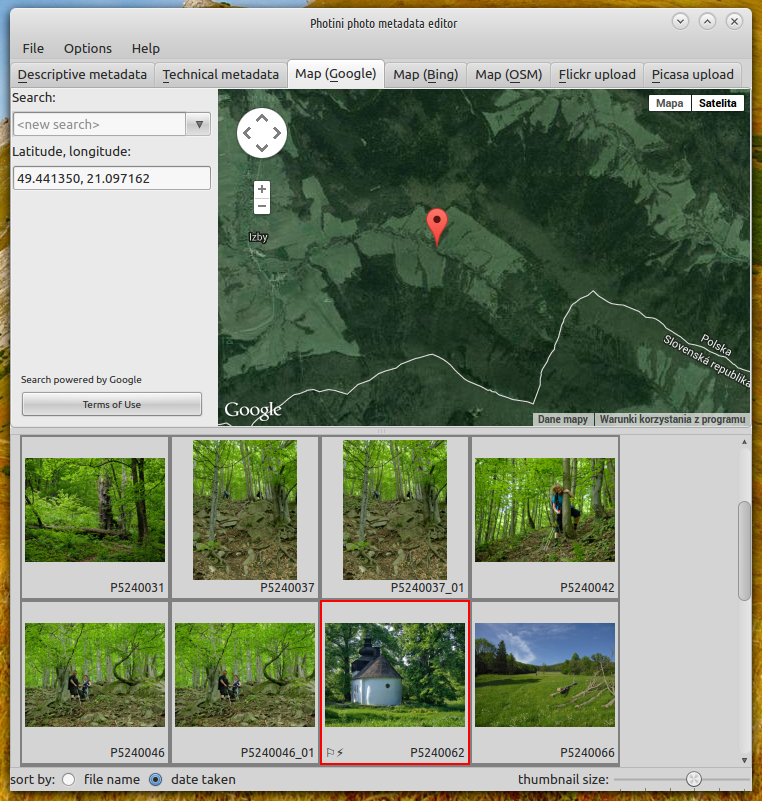Select thumbnail P5240037_01
This screenshot has width=762, height=801.
[x=395, y=517]
